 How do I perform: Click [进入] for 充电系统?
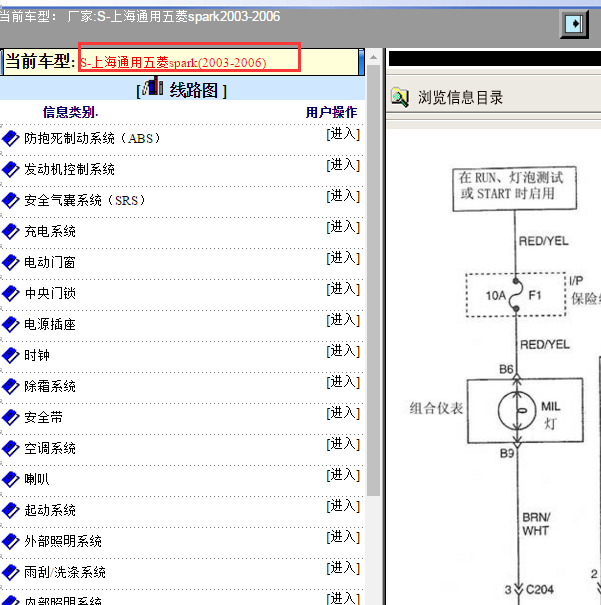[343, 227]
